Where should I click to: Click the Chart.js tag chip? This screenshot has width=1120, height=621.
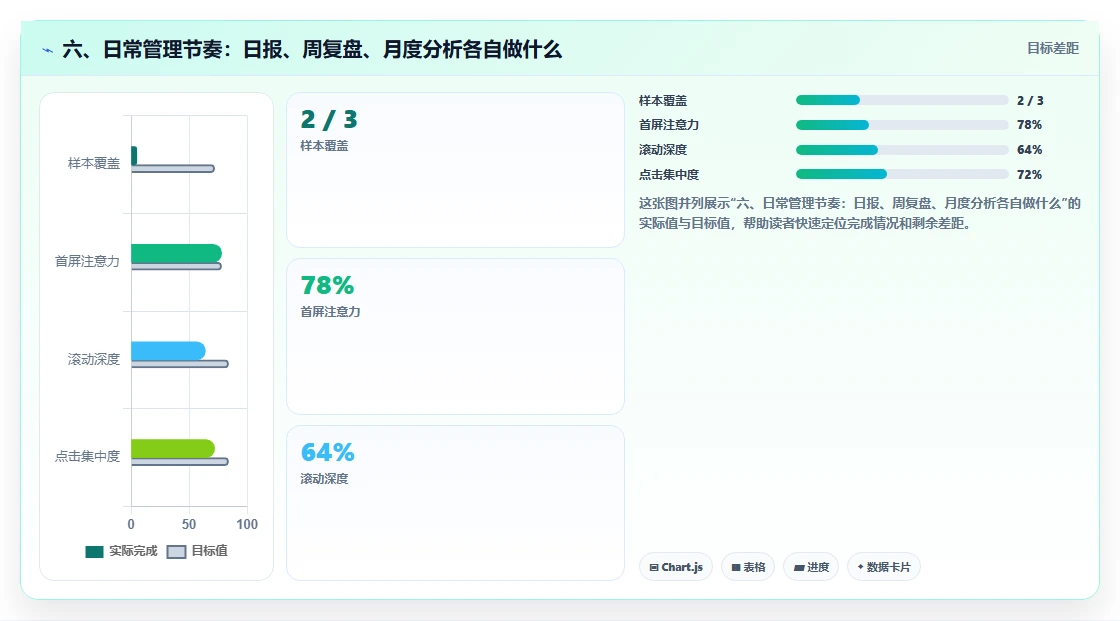(x=676, y=567)
